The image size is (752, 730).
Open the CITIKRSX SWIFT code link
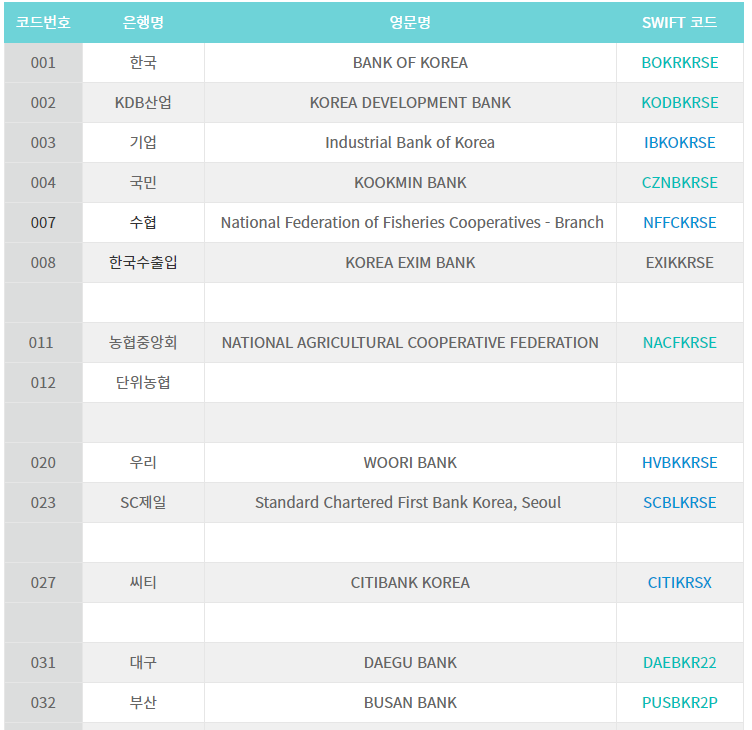coord(680,582)
